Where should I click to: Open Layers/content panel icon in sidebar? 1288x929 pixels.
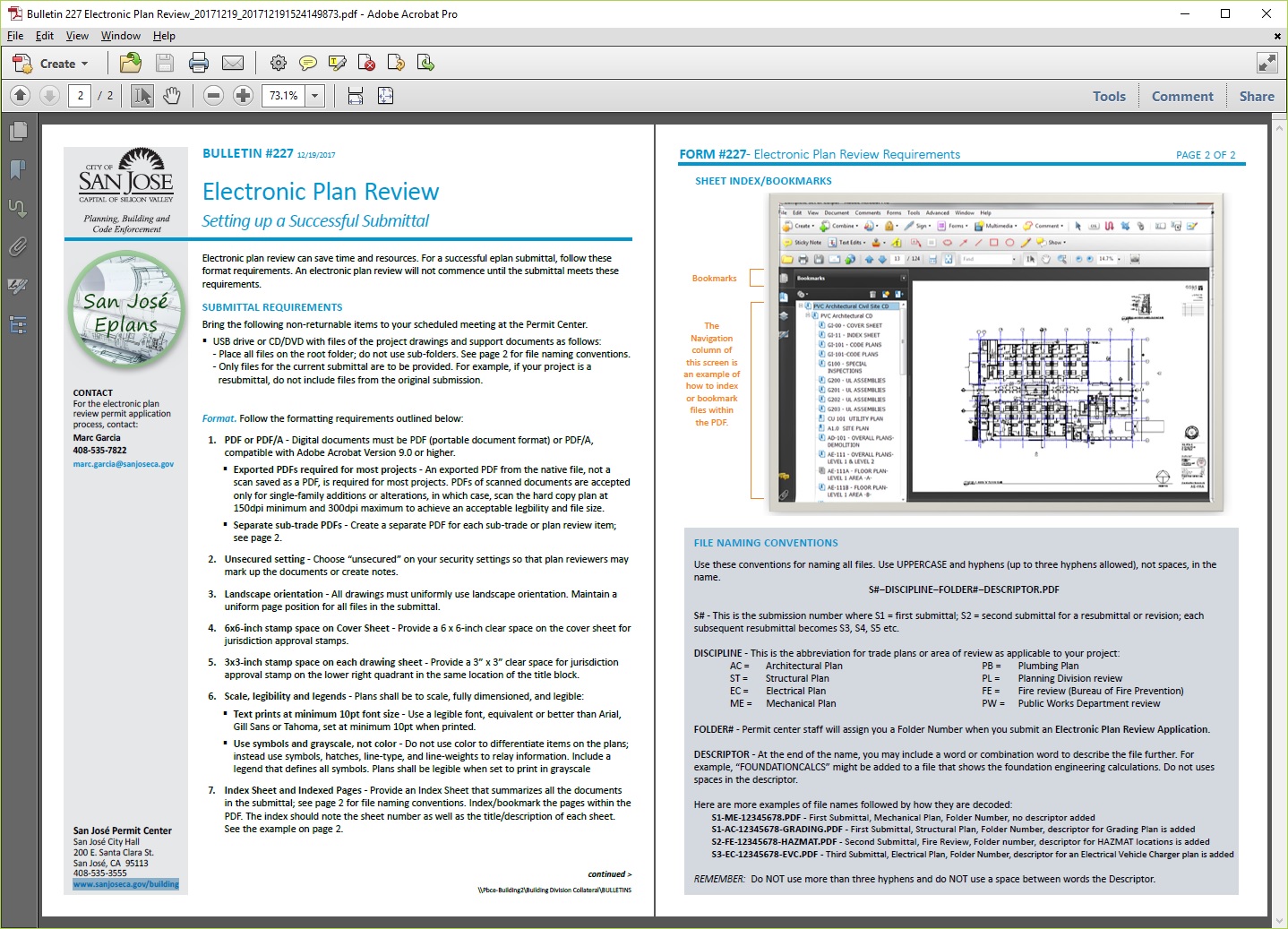(18, 324)
